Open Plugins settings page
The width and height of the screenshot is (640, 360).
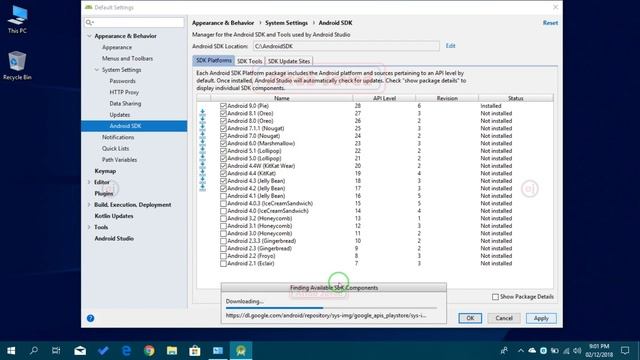(x=104, y=193)
